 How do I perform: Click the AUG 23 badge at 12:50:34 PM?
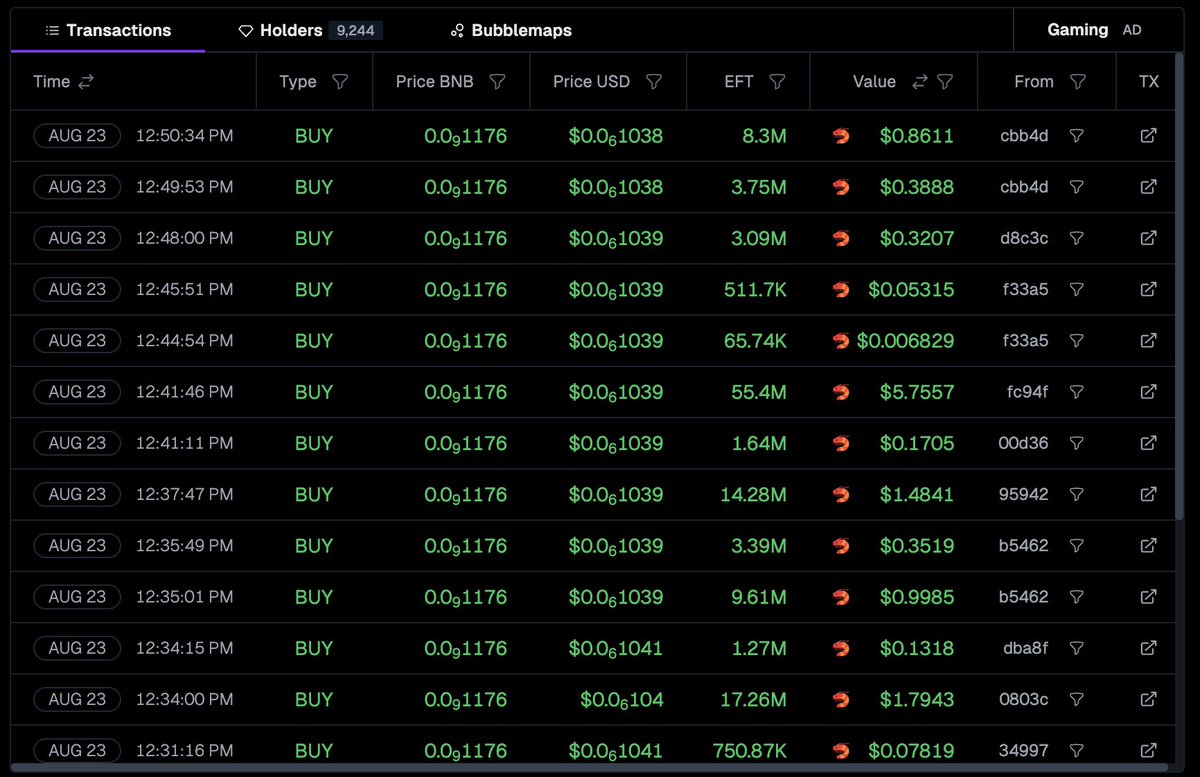click(77, 136)
